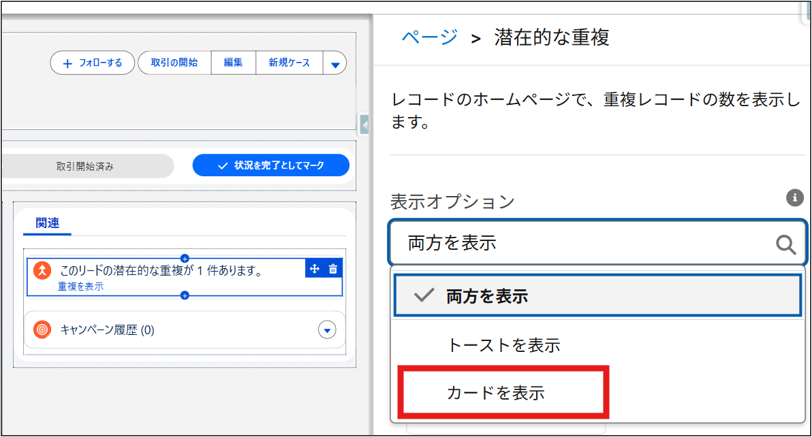Click the このリードの潜在的な重複が 1 件あります text

(x=161, y=270)
